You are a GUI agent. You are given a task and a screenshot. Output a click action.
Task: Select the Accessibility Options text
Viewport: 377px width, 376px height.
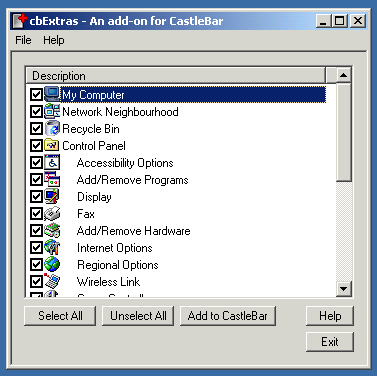tap(125, 163)
